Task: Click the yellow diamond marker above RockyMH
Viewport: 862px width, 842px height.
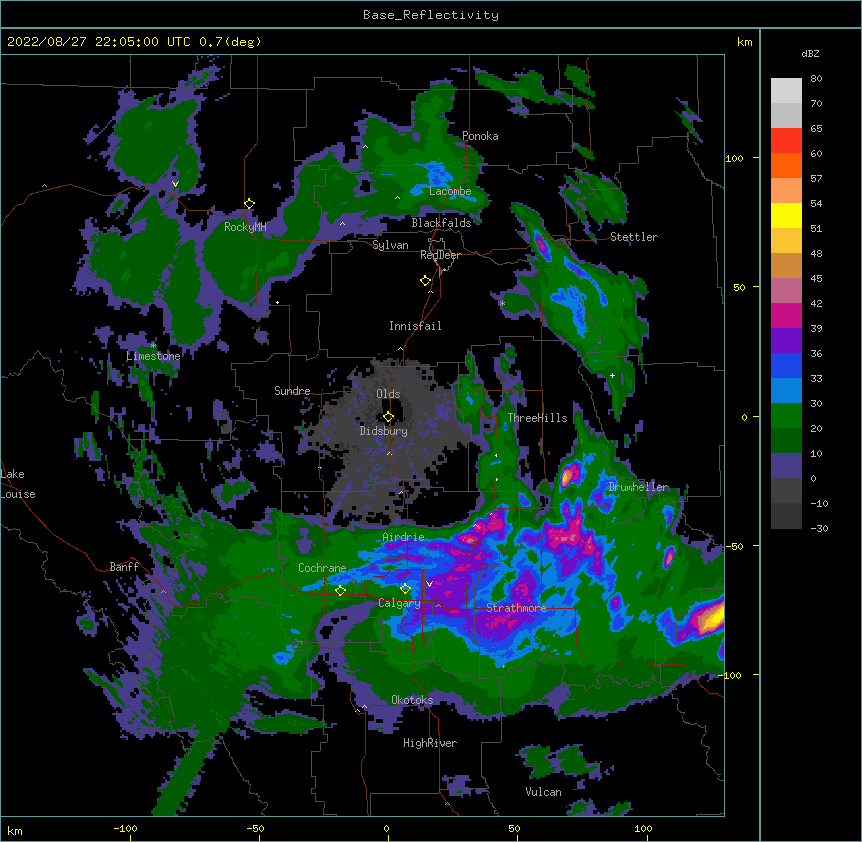Action: tap(250, 204)
